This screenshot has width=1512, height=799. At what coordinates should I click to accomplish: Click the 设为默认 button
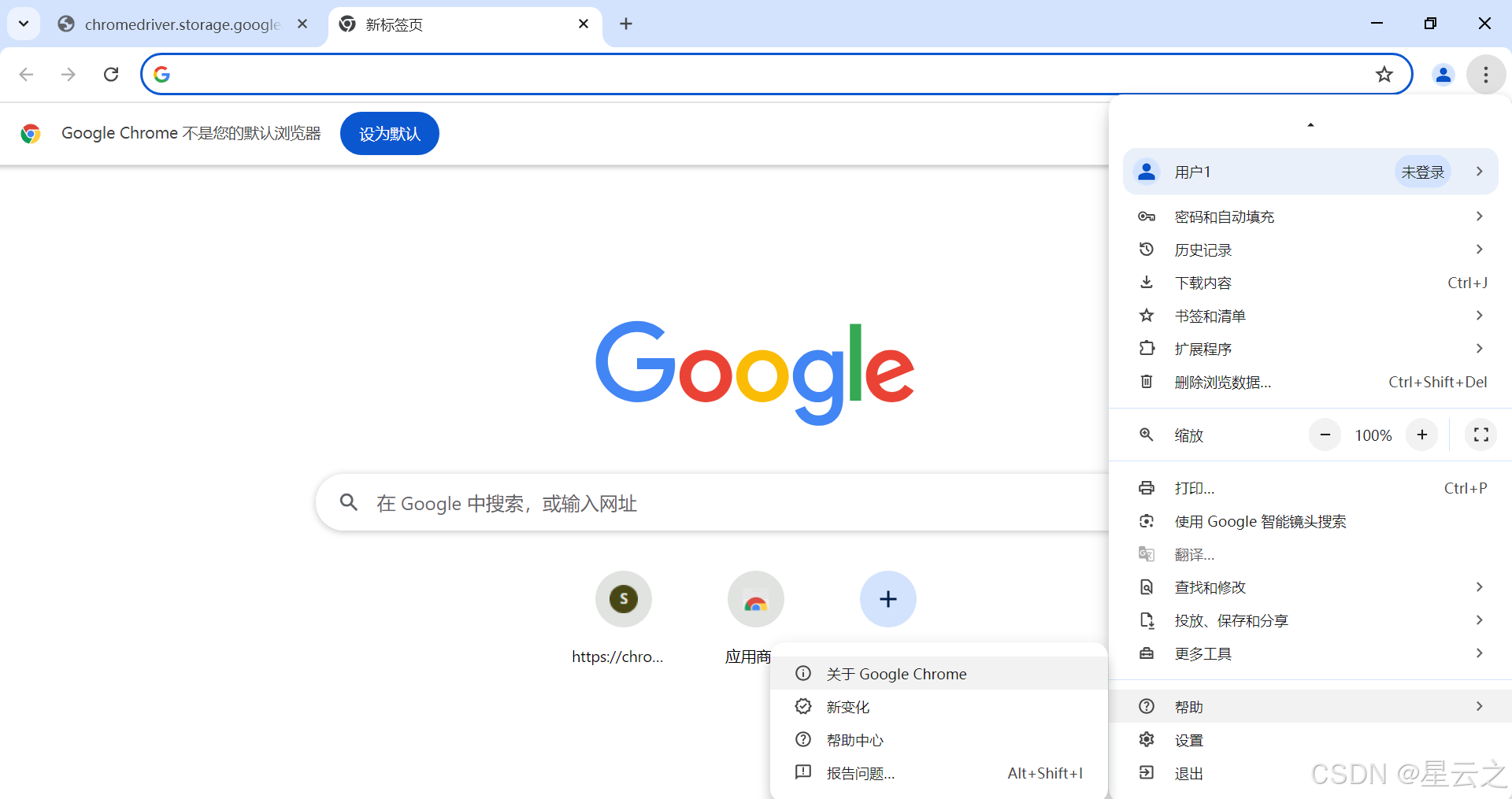pos(390,134)
